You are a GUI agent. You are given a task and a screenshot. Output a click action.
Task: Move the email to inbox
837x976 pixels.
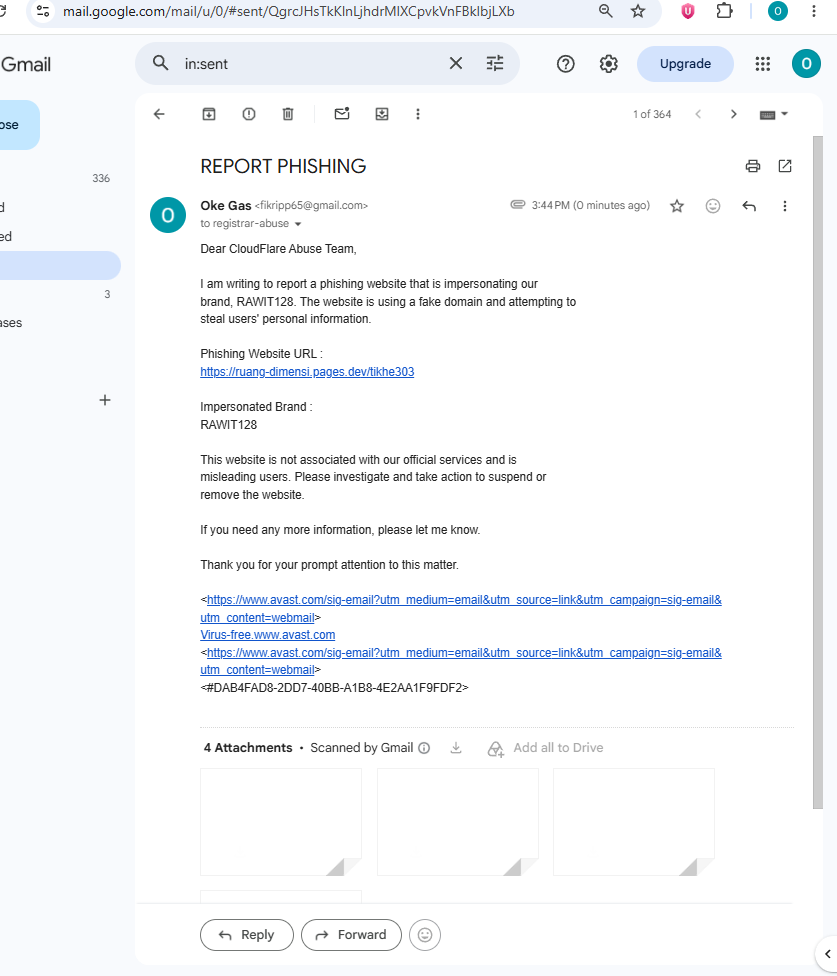click(382, 114)
